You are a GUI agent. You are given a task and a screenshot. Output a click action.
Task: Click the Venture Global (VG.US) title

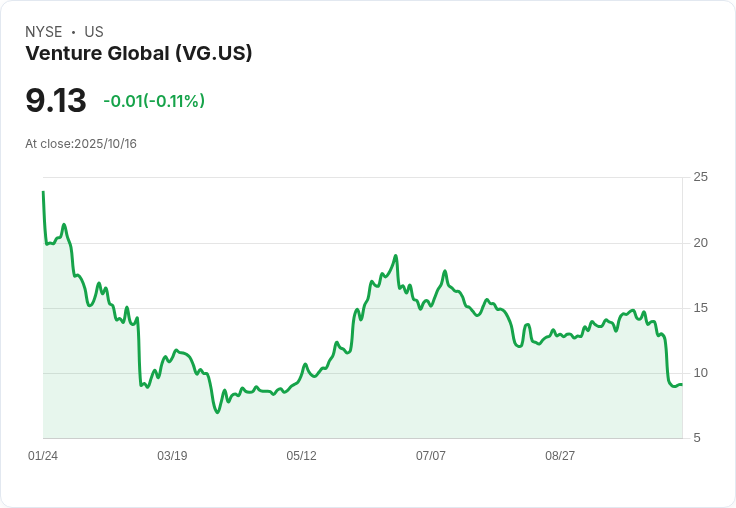point(139,53)
